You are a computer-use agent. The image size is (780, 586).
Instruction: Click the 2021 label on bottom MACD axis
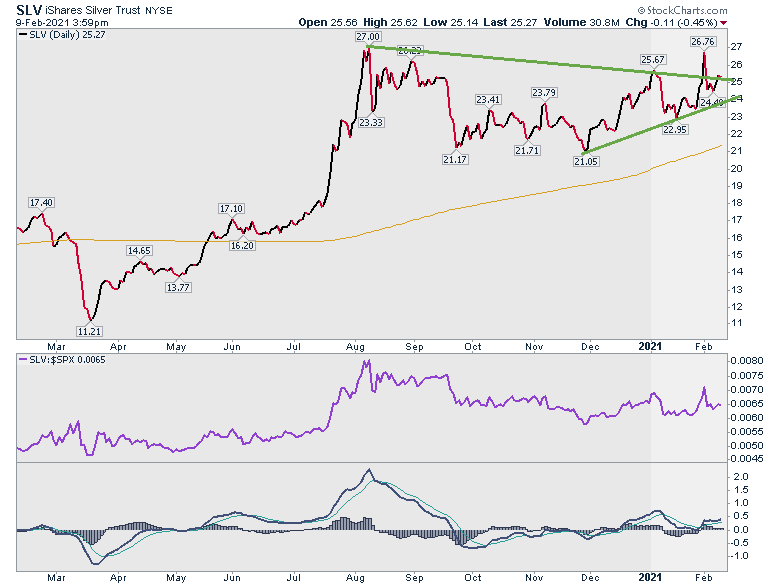[651, 578]
